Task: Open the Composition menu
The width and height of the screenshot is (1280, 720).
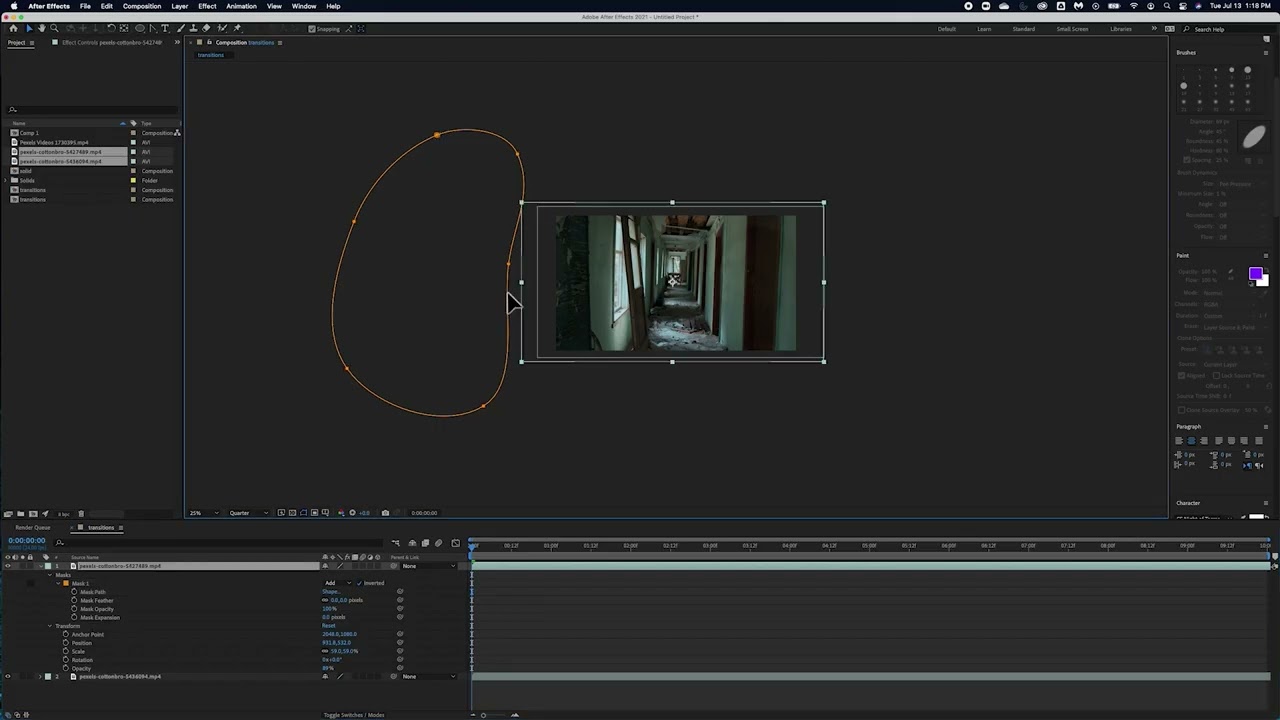Action: [142, 6]
